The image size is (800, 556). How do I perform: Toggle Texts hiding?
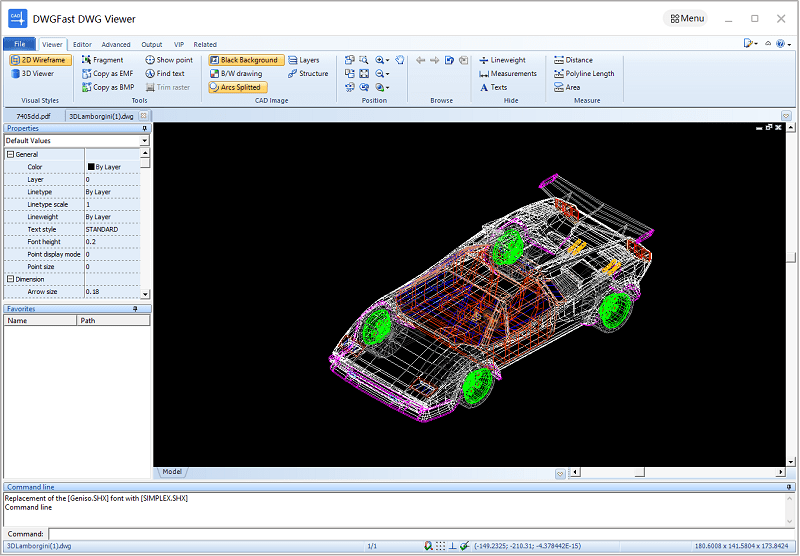click(x=493, y=87)
